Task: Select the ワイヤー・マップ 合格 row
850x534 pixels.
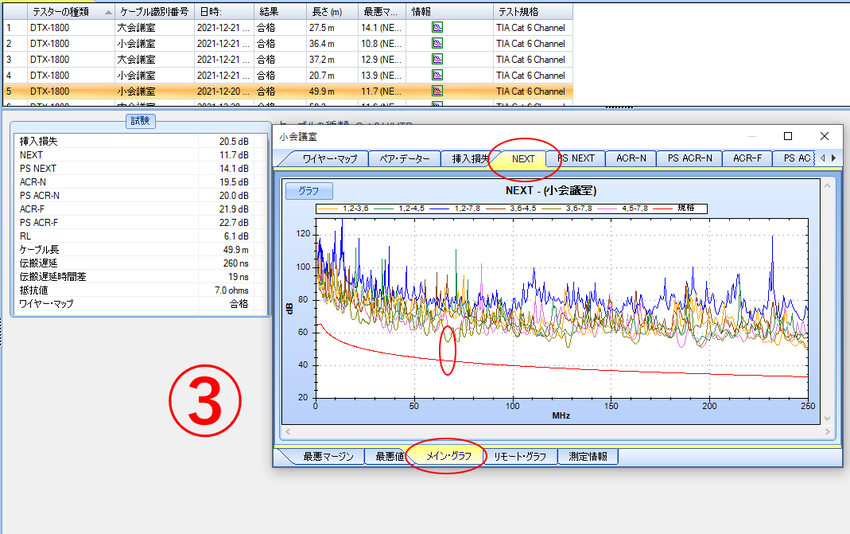Action: [140, 304]
